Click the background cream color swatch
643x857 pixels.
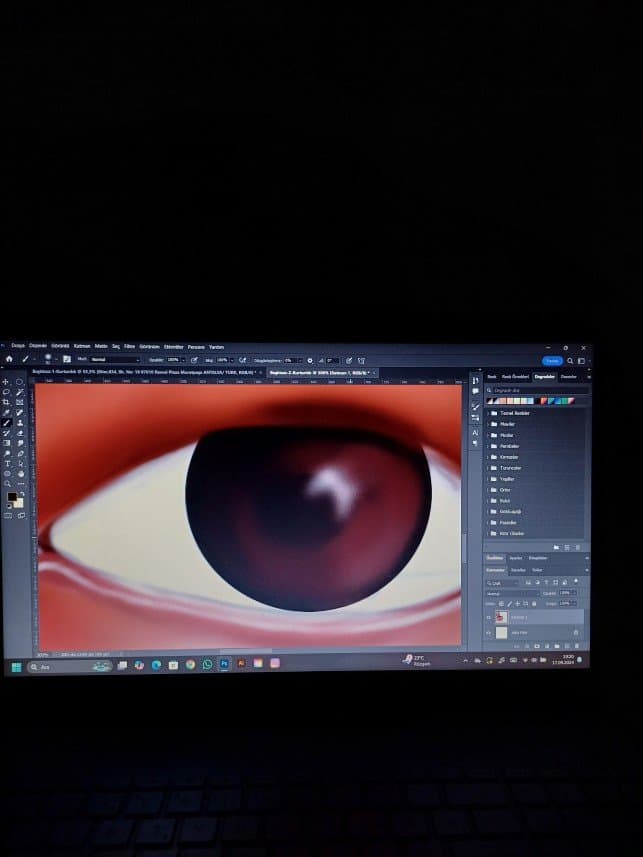click(x=19, y=504)
